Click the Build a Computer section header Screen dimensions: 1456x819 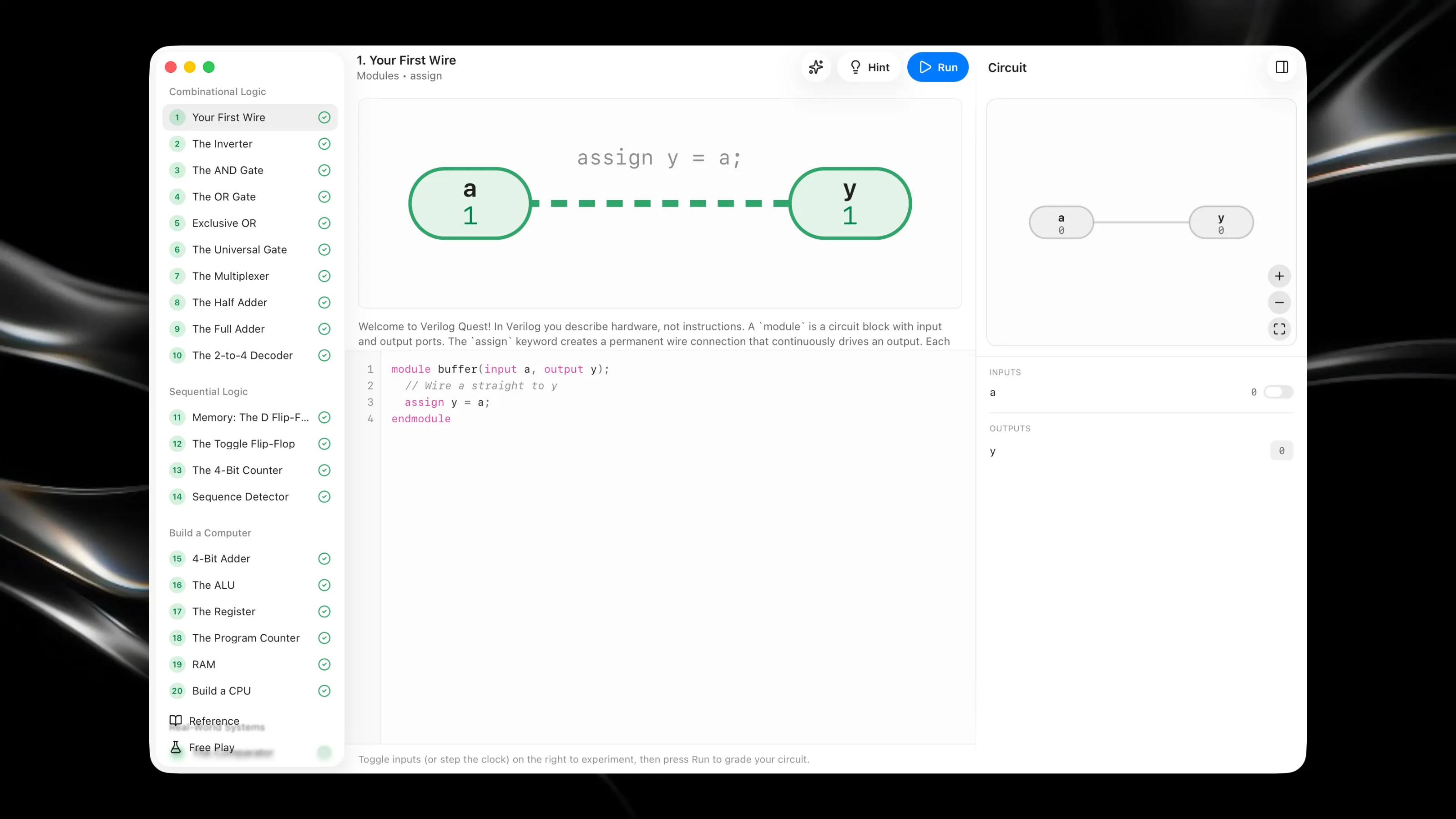[x=210, y=533]
